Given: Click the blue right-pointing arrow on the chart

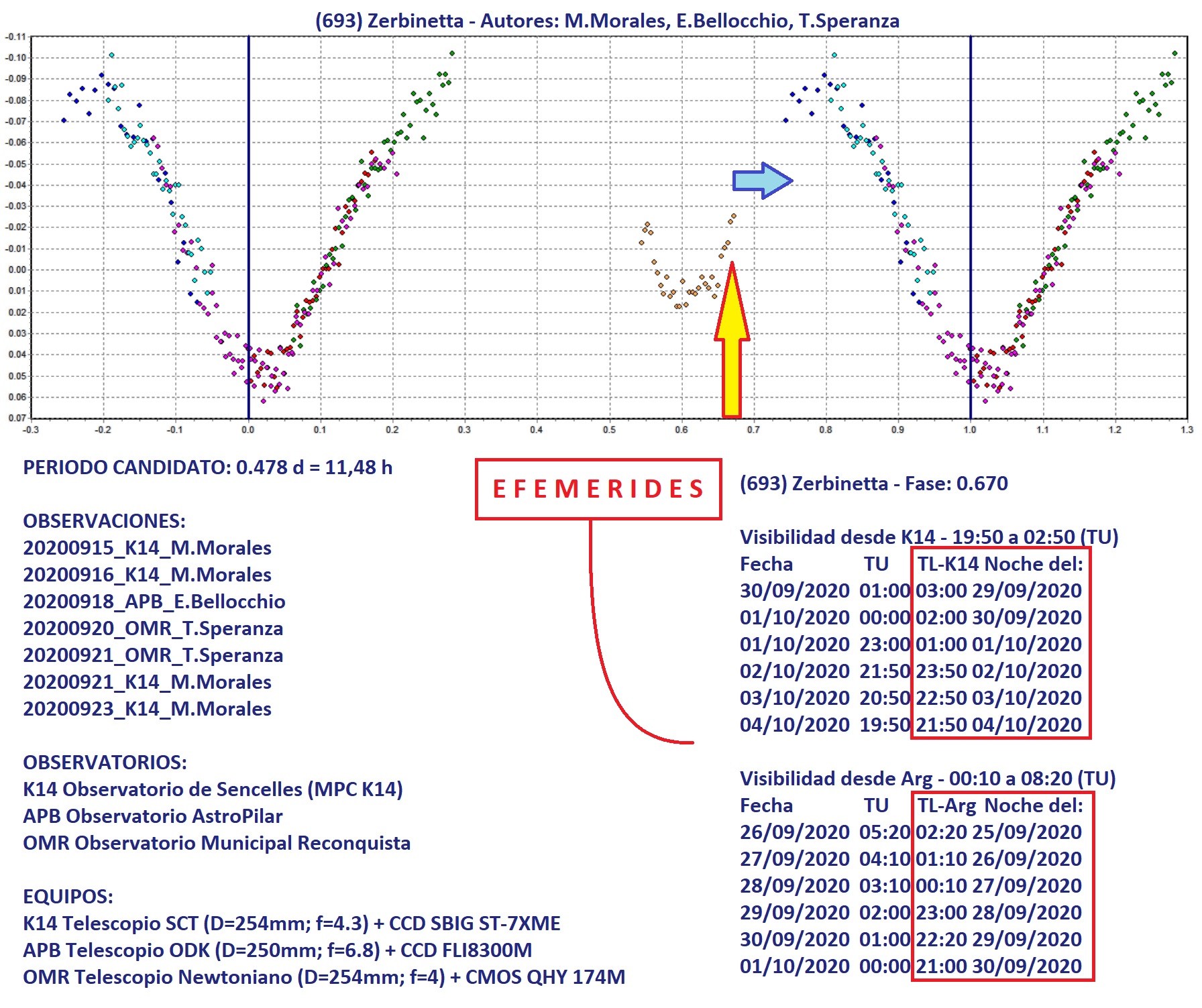Looking at the screenshot, I should coord(762,180).
